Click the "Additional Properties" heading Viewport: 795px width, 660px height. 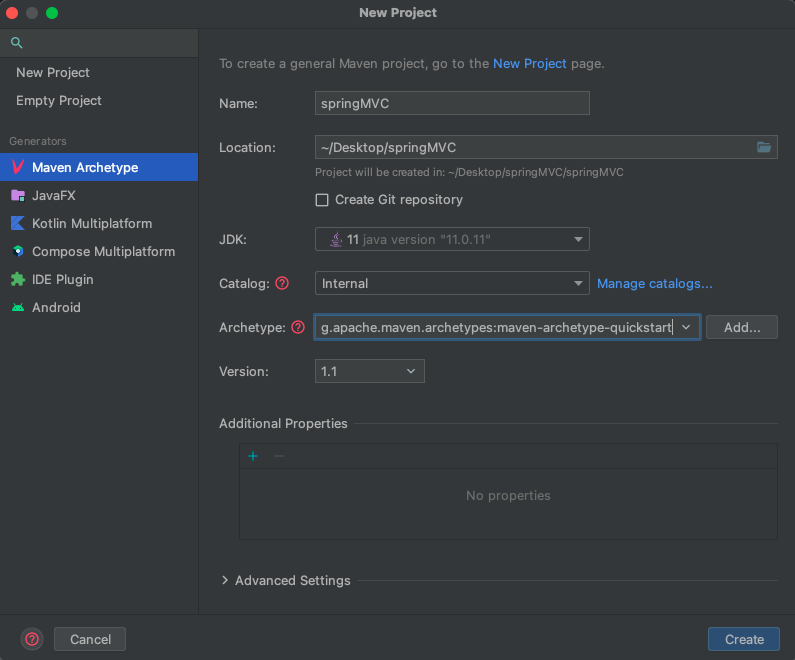tap(283, 423)
